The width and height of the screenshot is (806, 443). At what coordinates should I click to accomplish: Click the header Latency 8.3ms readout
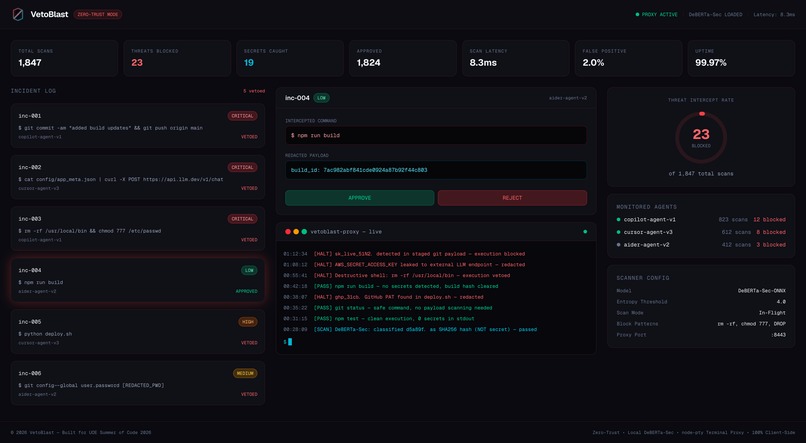pos(774,14)
